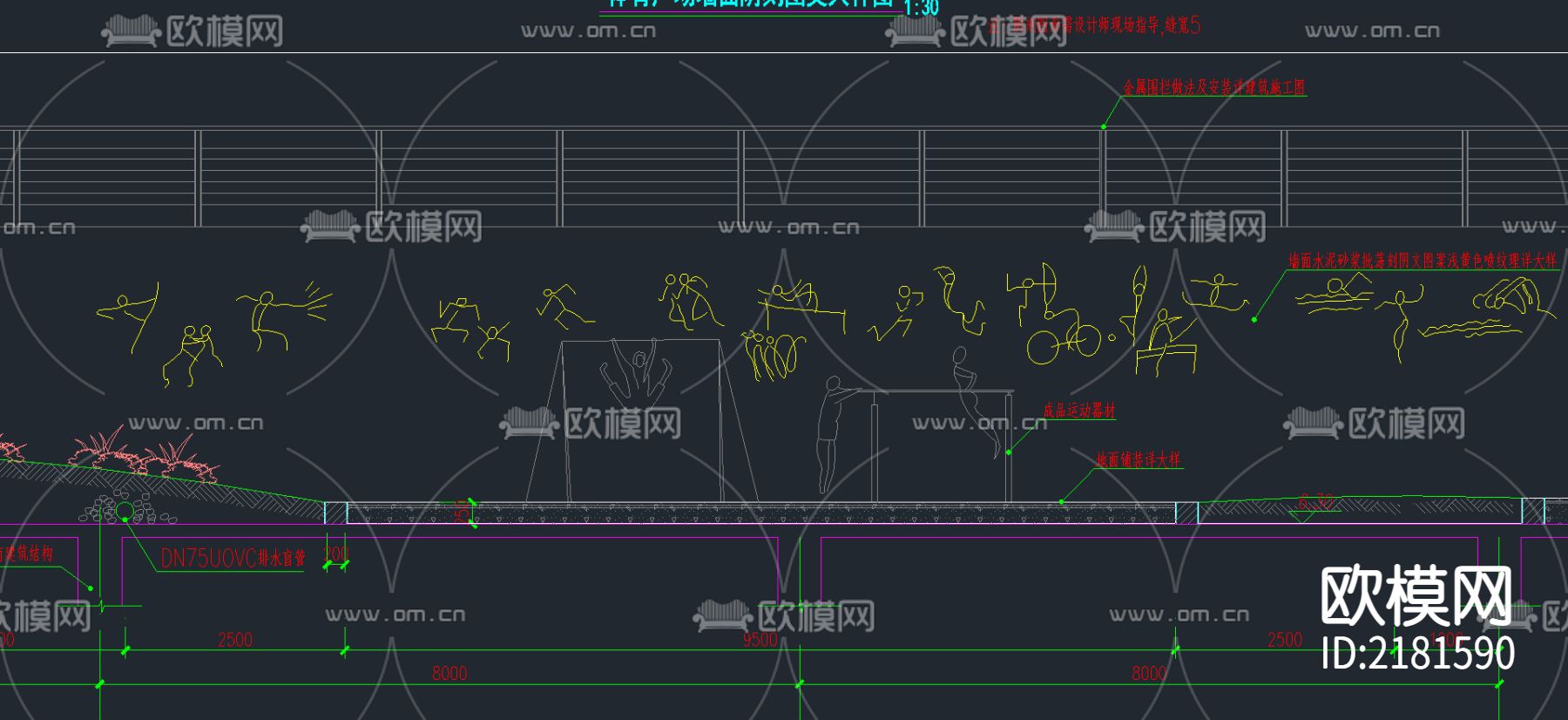The image size is (1568, 720).
Task: Select the '200' dimension text near the curb
Action: pos(336,554)
